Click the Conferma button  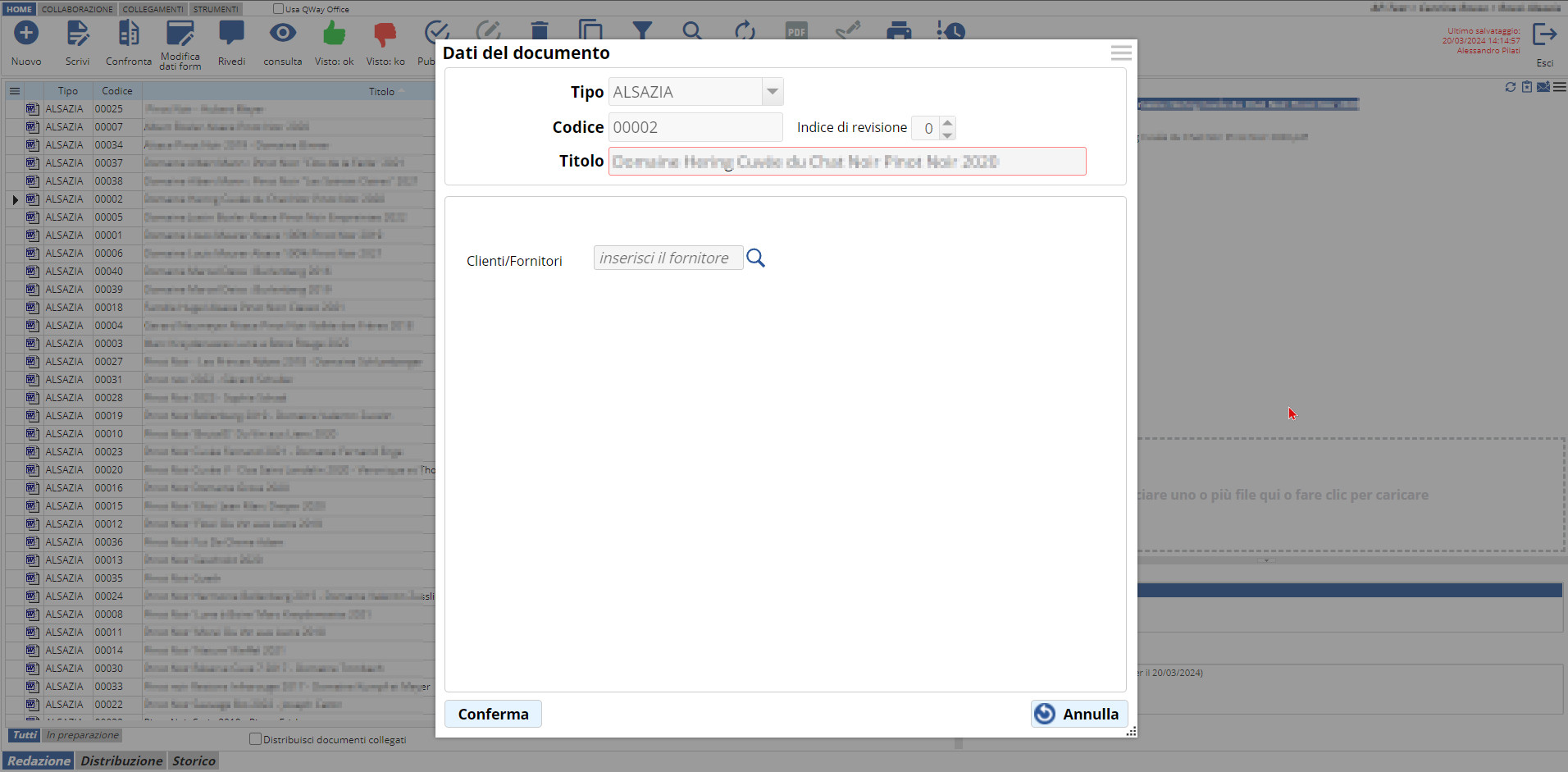click(493, 714)
